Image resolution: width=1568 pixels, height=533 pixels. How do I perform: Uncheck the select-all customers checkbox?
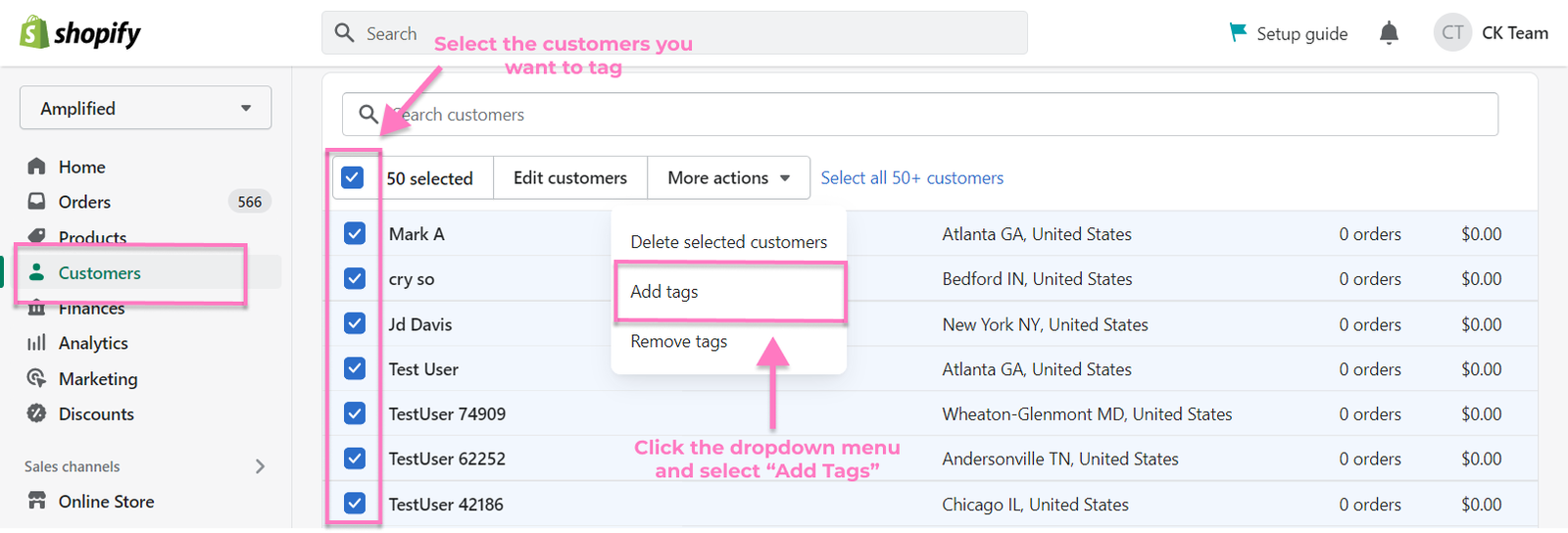[353, 177]
